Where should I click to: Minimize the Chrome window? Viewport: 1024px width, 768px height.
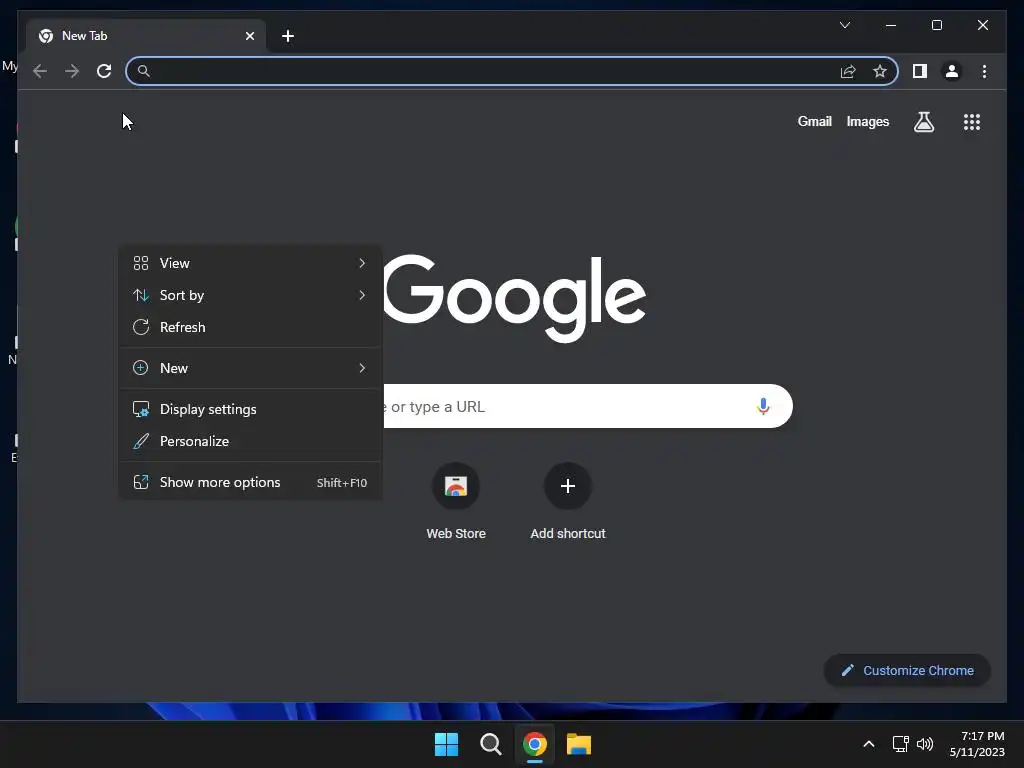tap(891, 25)
